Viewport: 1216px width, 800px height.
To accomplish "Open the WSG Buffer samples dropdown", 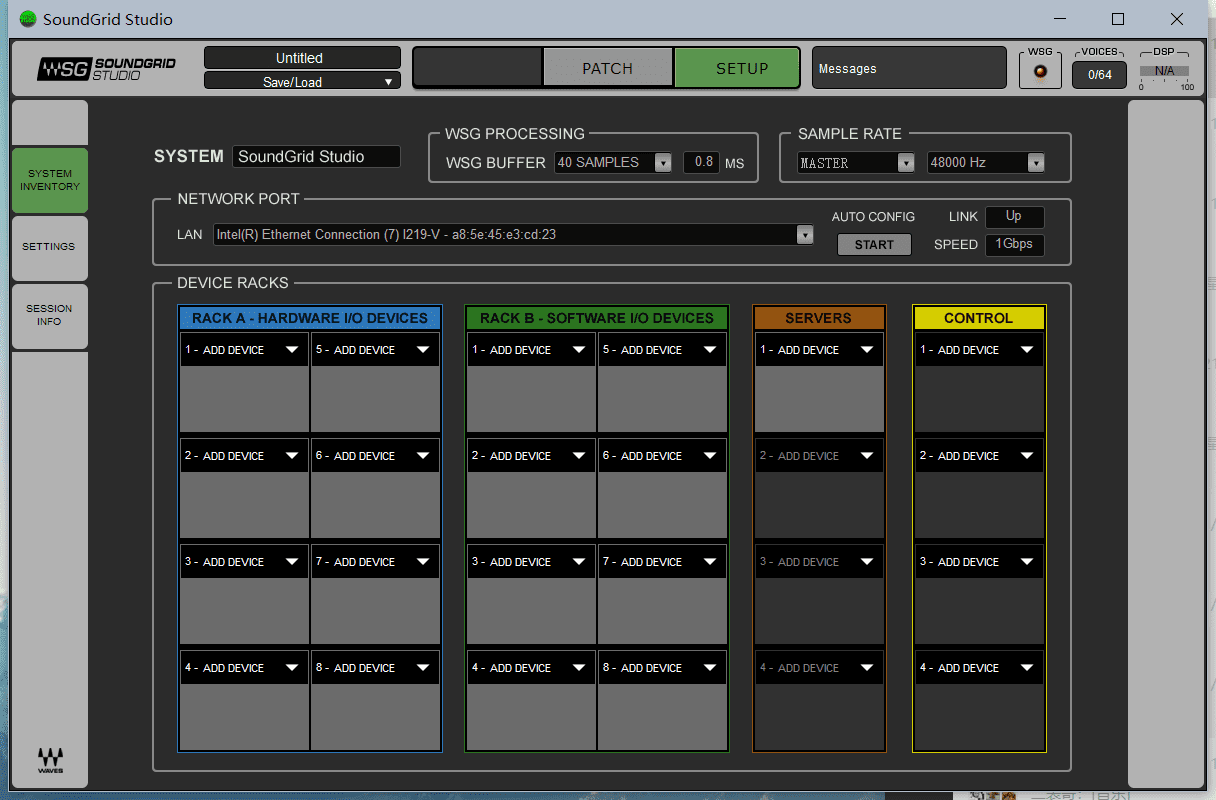I will 613,163.
